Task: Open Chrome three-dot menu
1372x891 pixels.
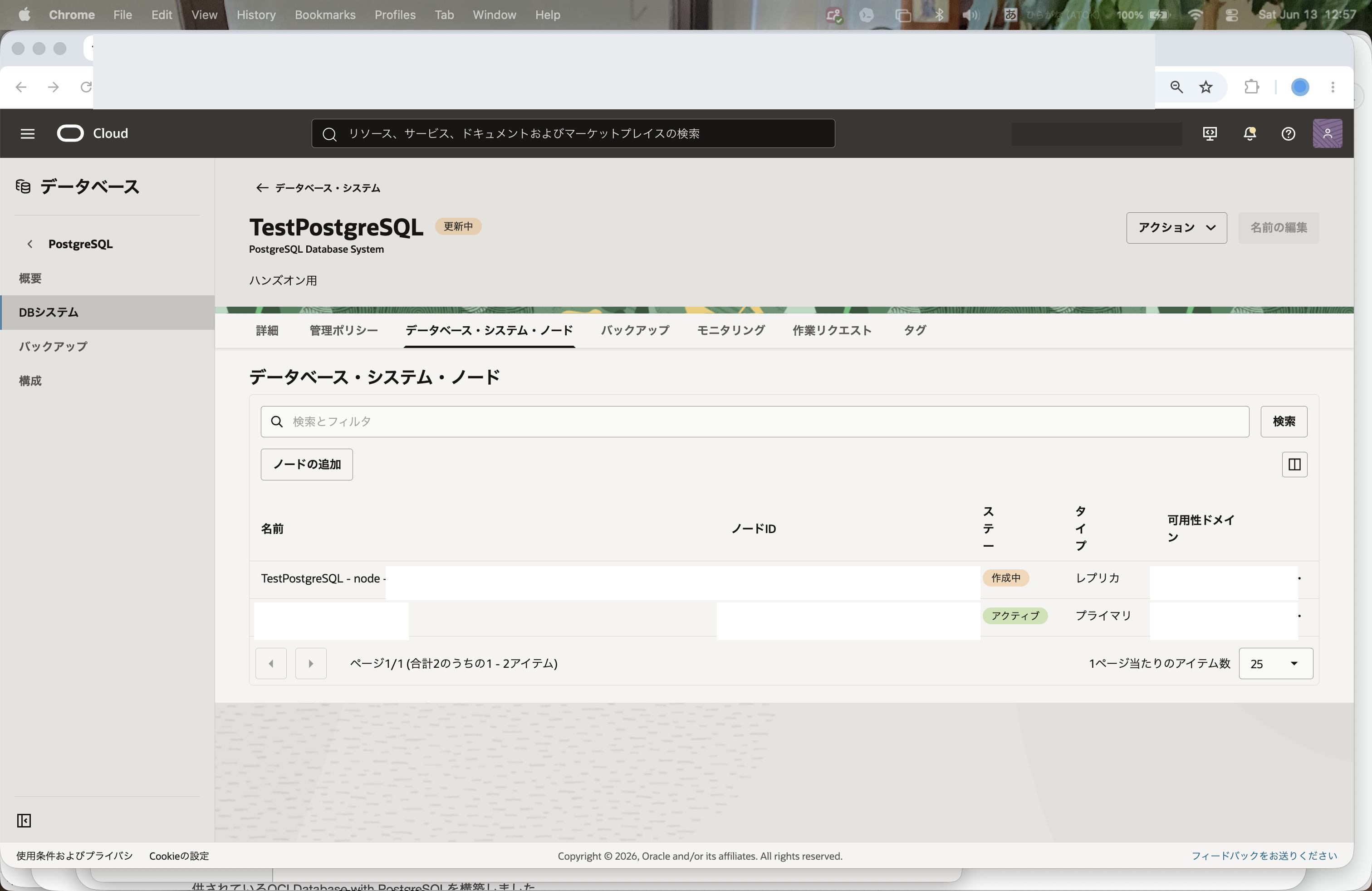Action: (1333, 87)
